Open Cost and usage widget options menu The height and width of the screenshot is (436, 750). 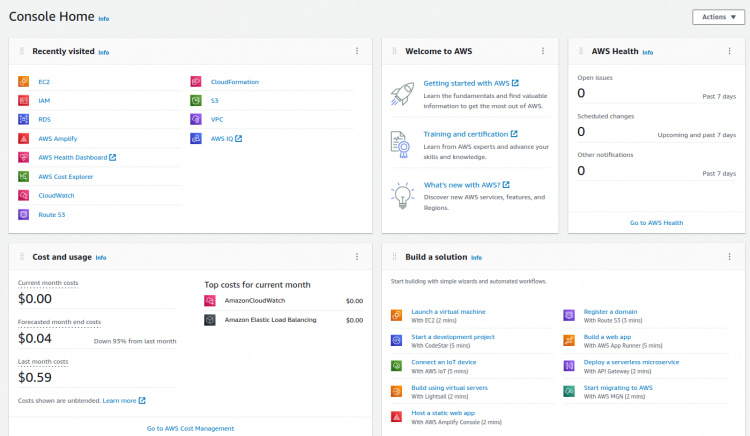(357, 257)
